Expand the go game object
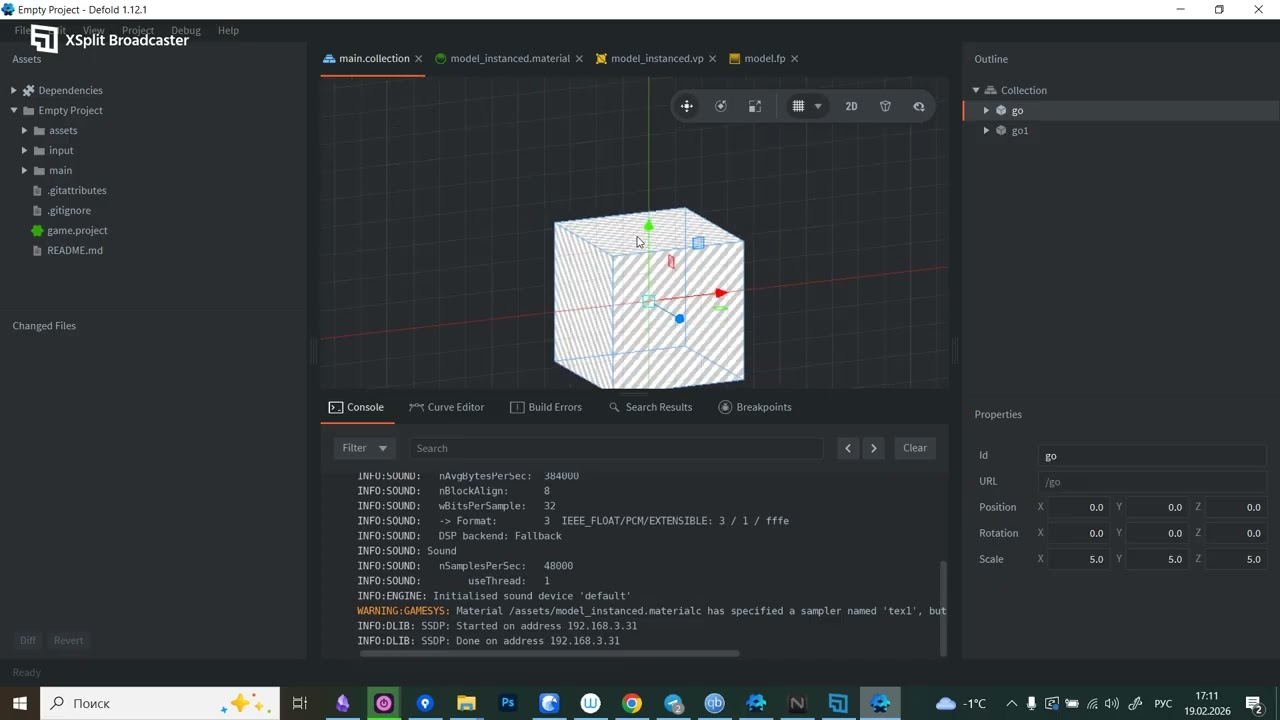Image resolution: width=1280 pixels, height=720 pixels. (986, 110)
